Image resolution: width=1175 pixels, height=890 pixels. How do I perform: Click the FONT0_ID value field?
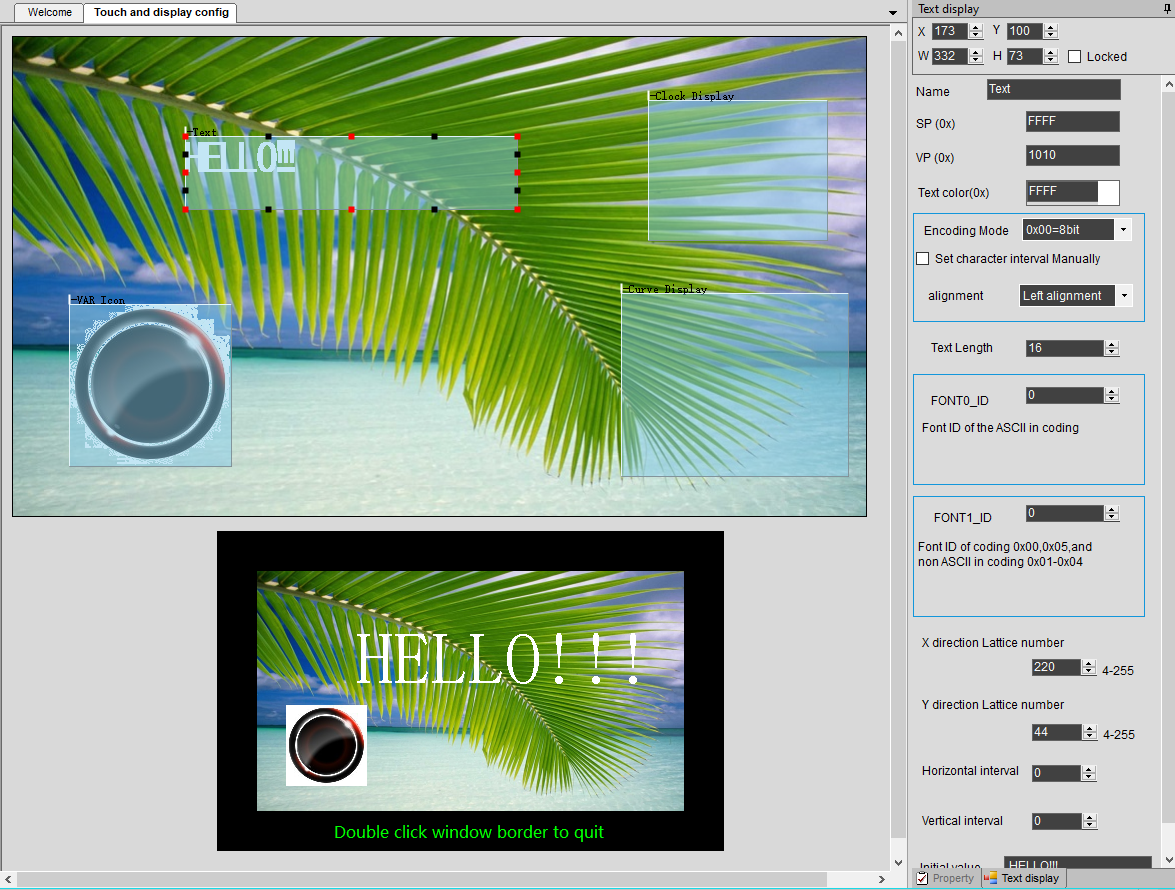1065,395
